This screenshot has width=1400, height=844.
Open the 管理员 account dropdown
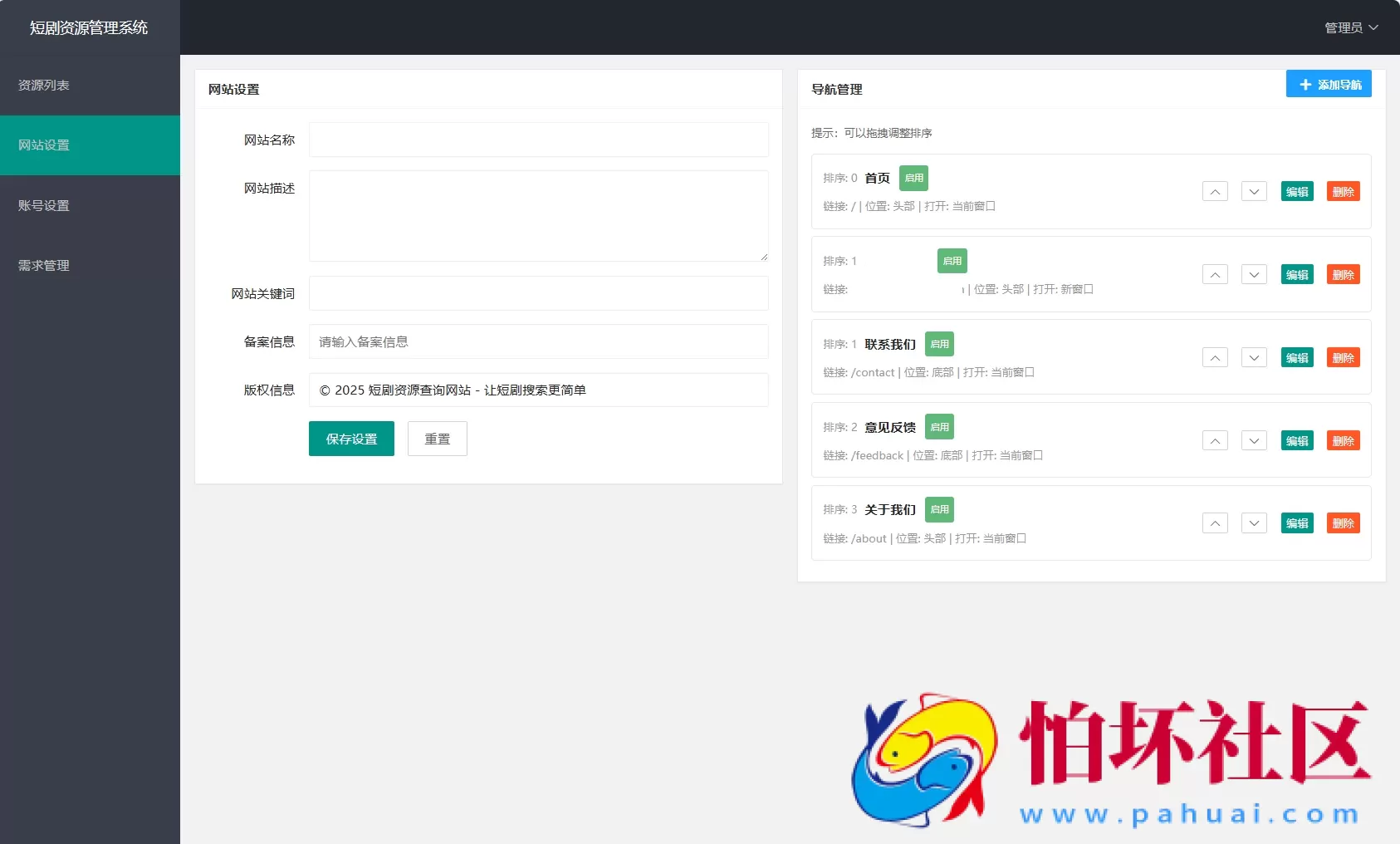pyautogui.click(x=1351, y=27)
